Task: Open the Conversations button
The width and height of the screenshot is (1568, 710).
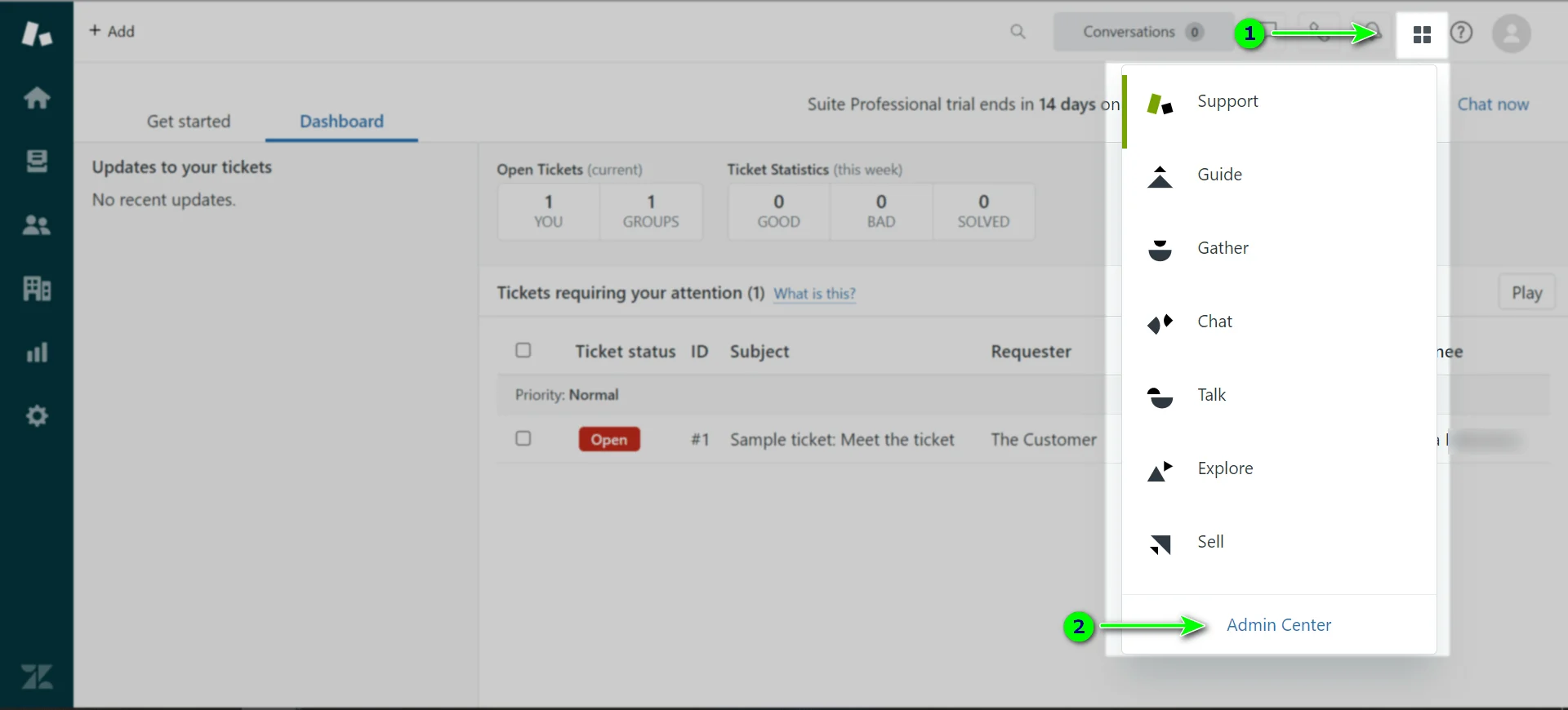Action: (x=1143, y=32)
